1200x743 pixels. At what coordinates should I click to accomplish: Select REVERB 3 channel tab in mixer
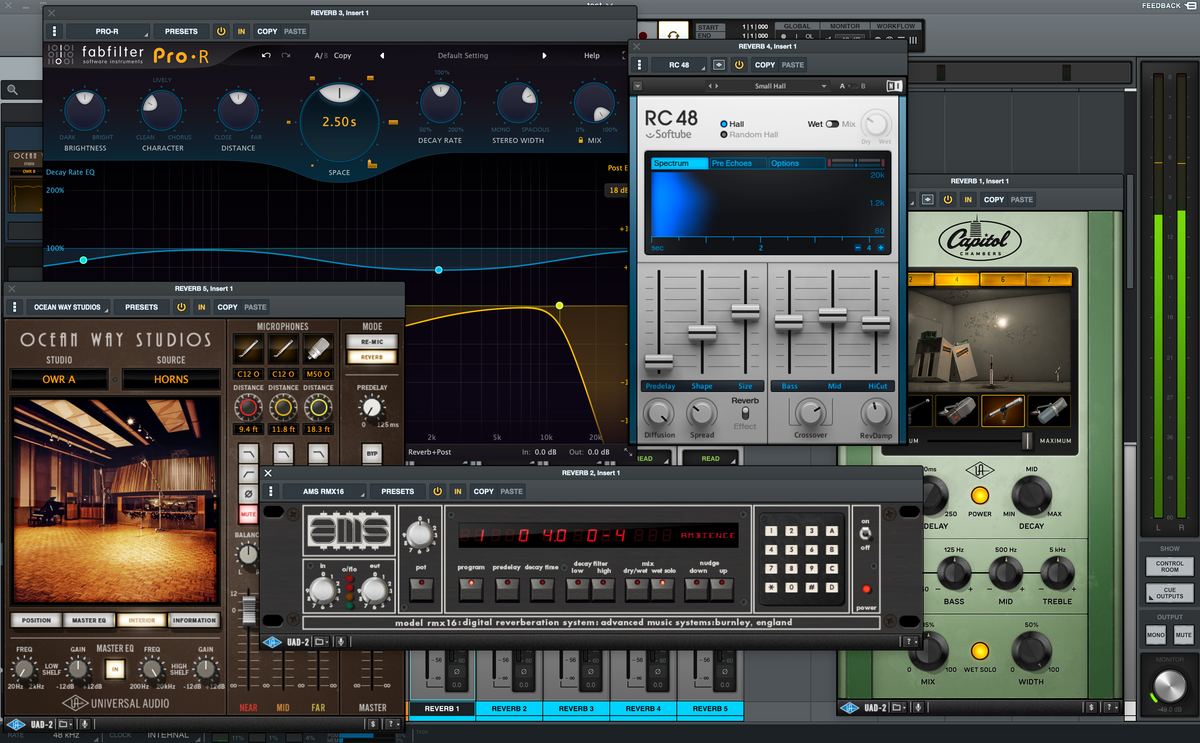click(576, 709)
